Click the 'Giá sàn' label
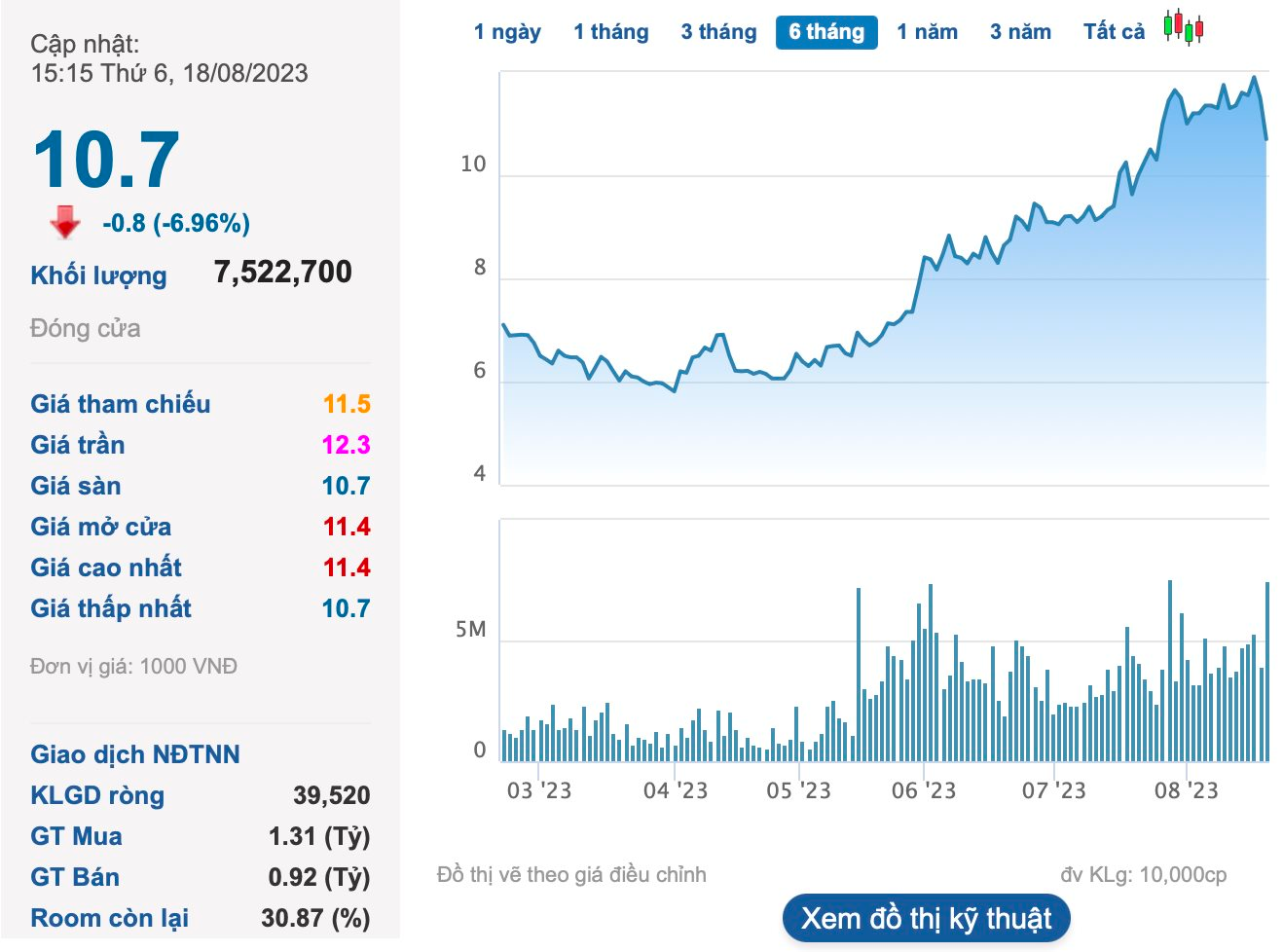The width and height of the screenshot is (1283, 952). [x=75, y=486]
